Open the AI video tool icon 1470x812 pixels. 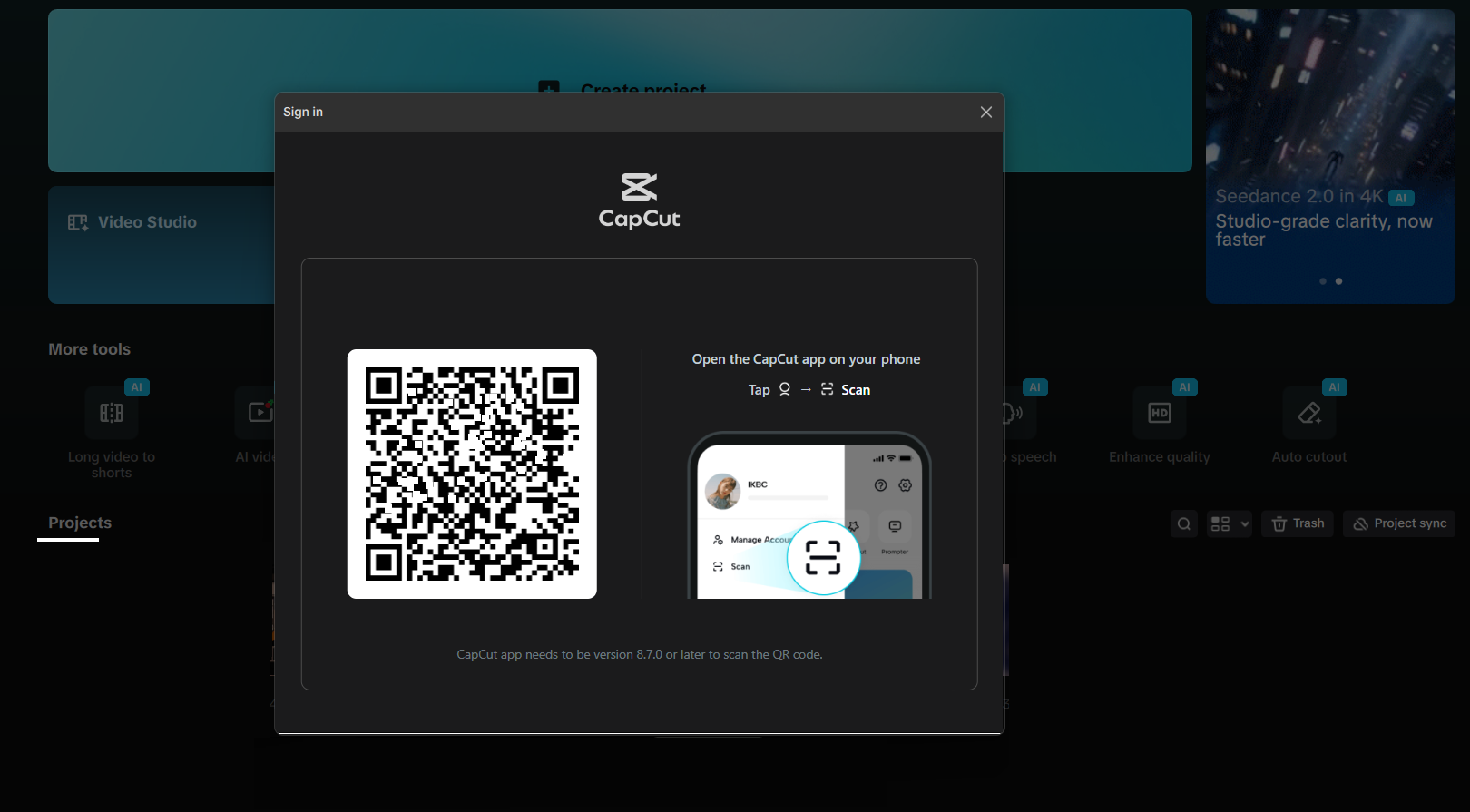(x=259, y=412)
